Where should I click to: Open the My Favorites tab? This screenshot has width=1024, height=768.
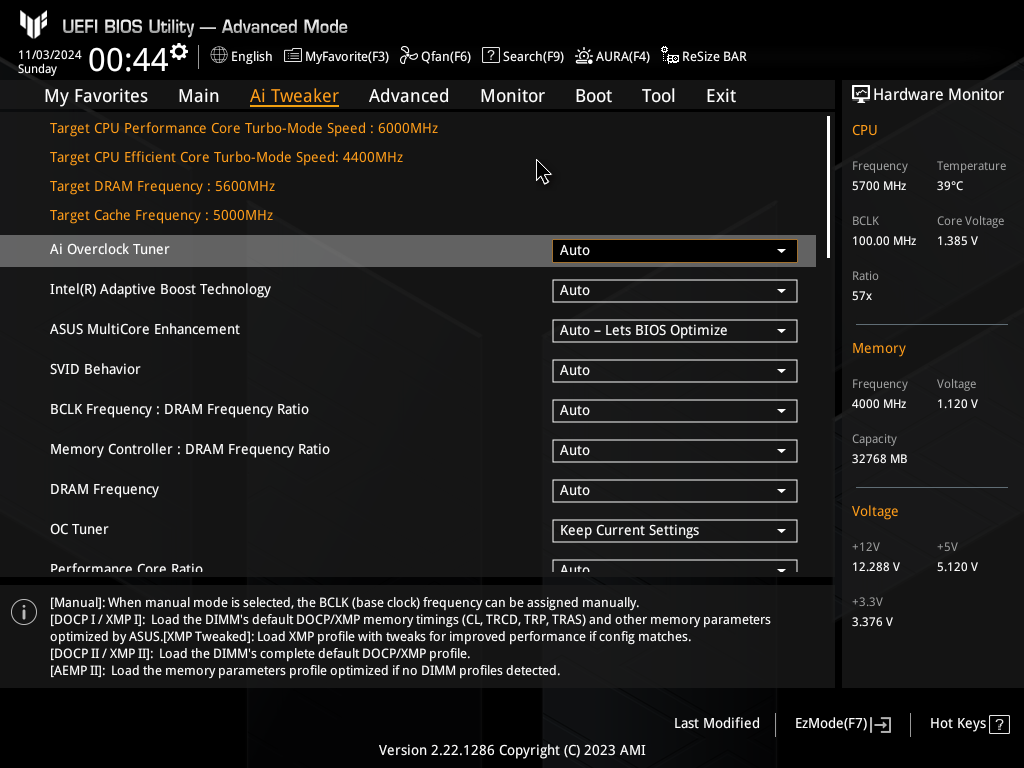[x=96, y=96]
